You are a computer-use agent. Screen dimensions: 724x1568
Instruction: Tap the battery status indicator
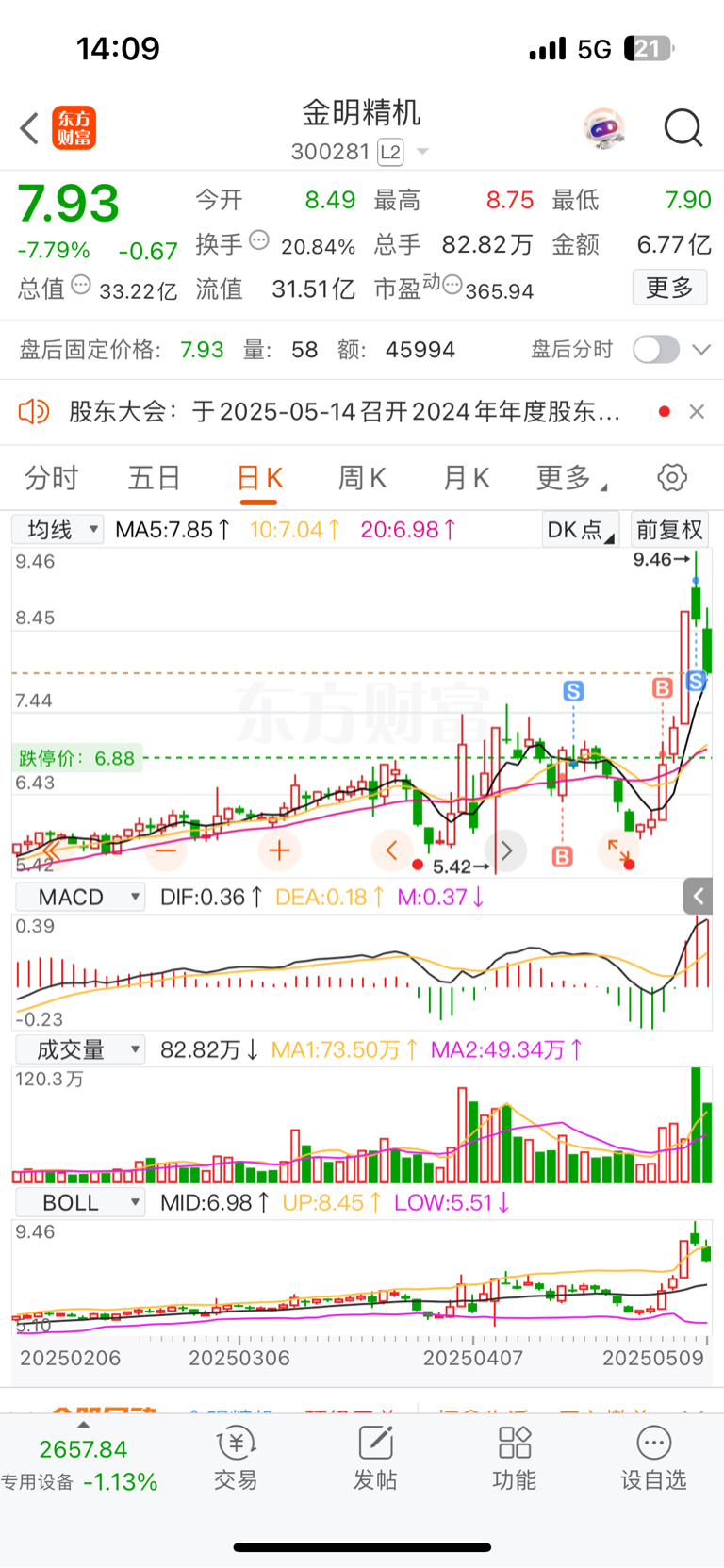(x=649, y=49)
